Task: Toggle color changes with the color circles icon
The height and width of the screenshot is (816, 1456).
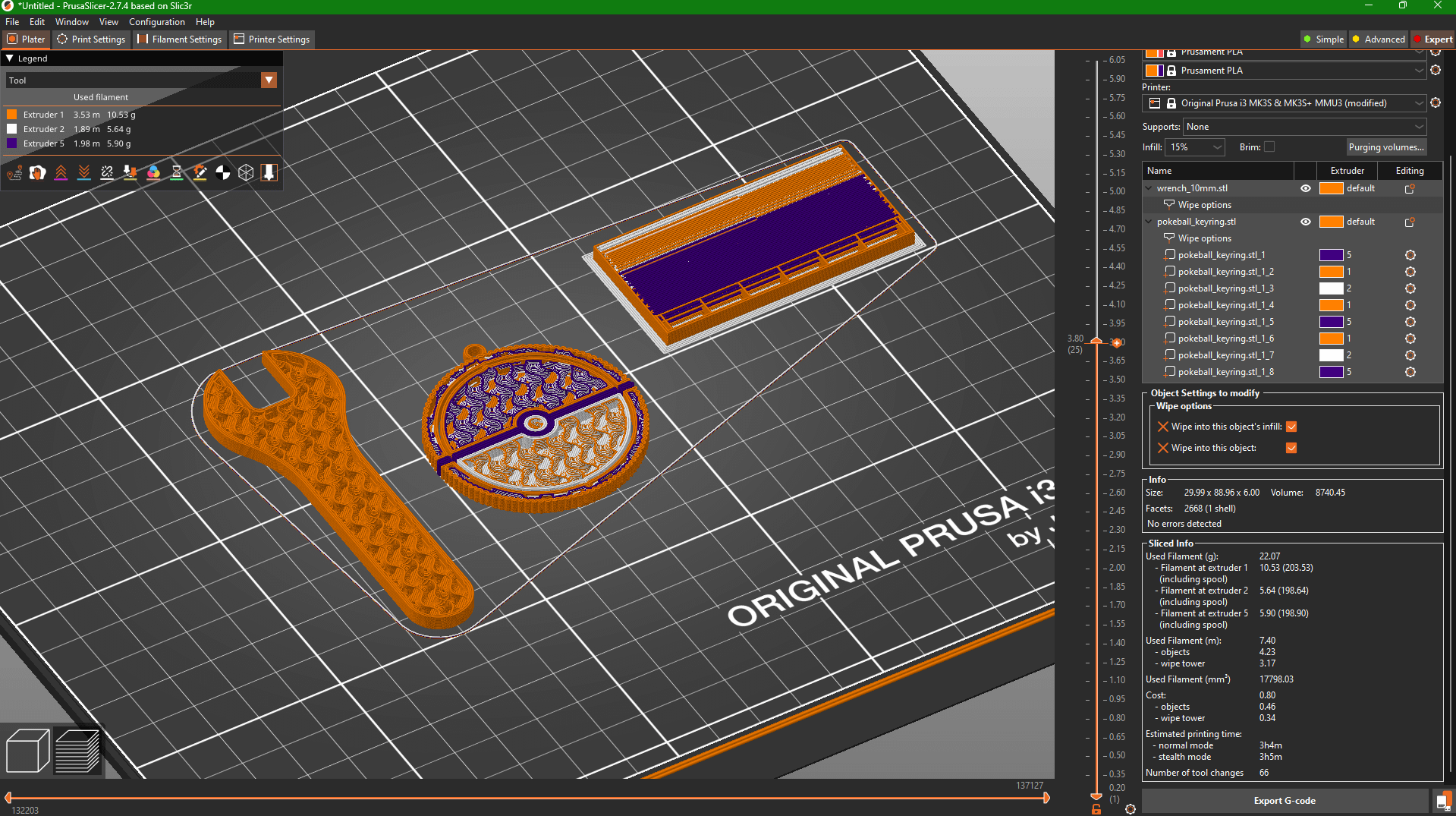Action: coord(153,172)
